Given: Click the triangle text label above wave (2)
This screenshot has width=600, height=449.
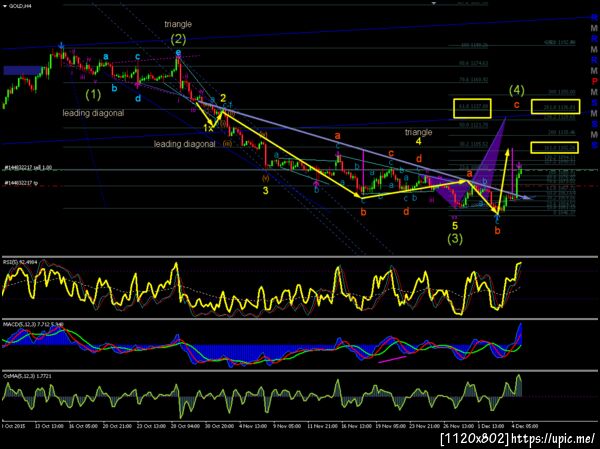Looking at the screenshot, I should pyautogui.click(x=178, y=24).
